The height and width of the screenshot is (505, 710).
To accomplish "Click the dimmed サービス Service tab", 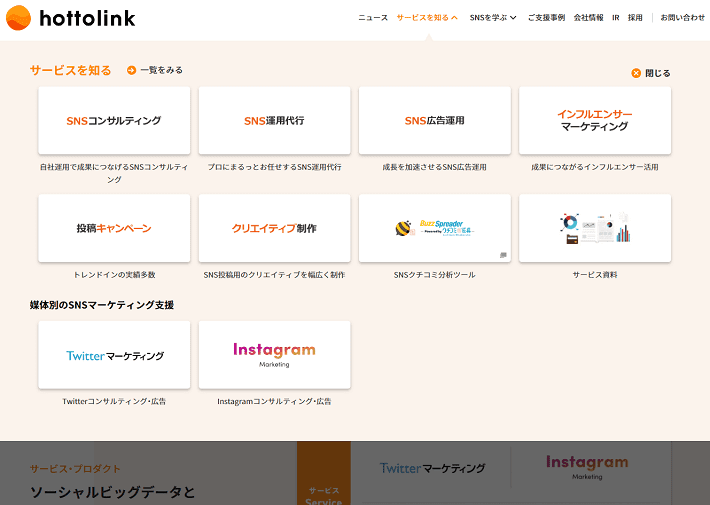I will click(324, 473).
